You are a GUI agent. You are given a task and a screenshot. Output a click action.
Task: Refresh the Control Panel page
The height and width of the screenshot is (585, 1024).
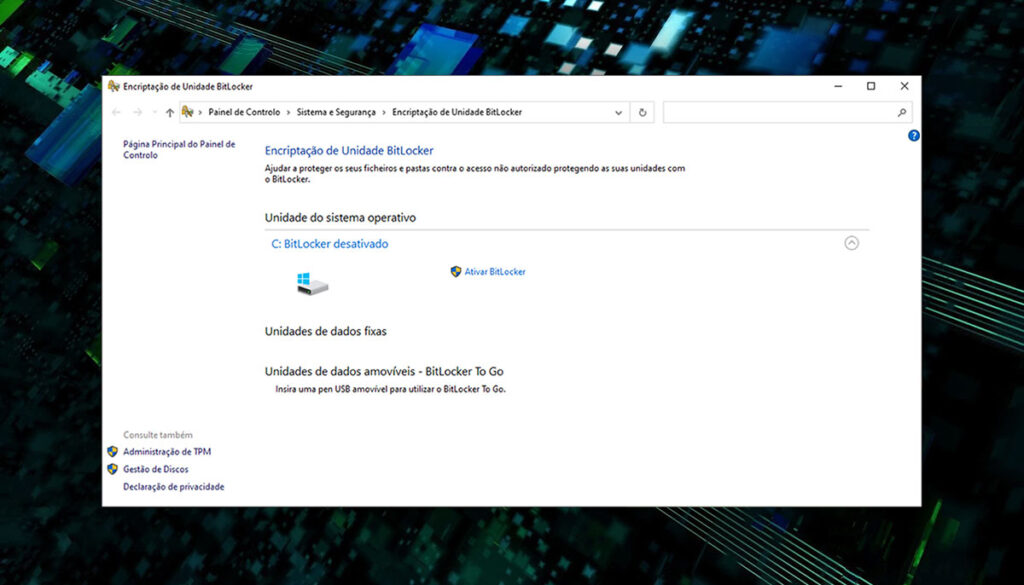pyautogui.click(x=643, y=112)
